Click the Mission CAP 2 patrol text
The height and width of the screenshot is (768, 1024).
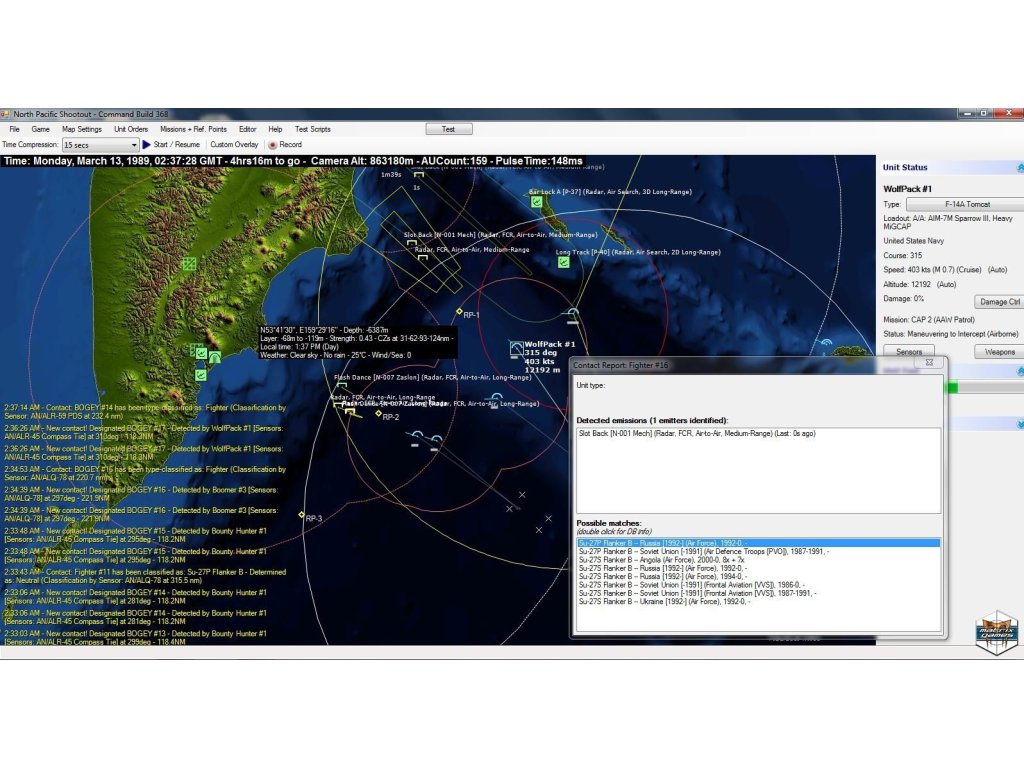coord(929,320)
